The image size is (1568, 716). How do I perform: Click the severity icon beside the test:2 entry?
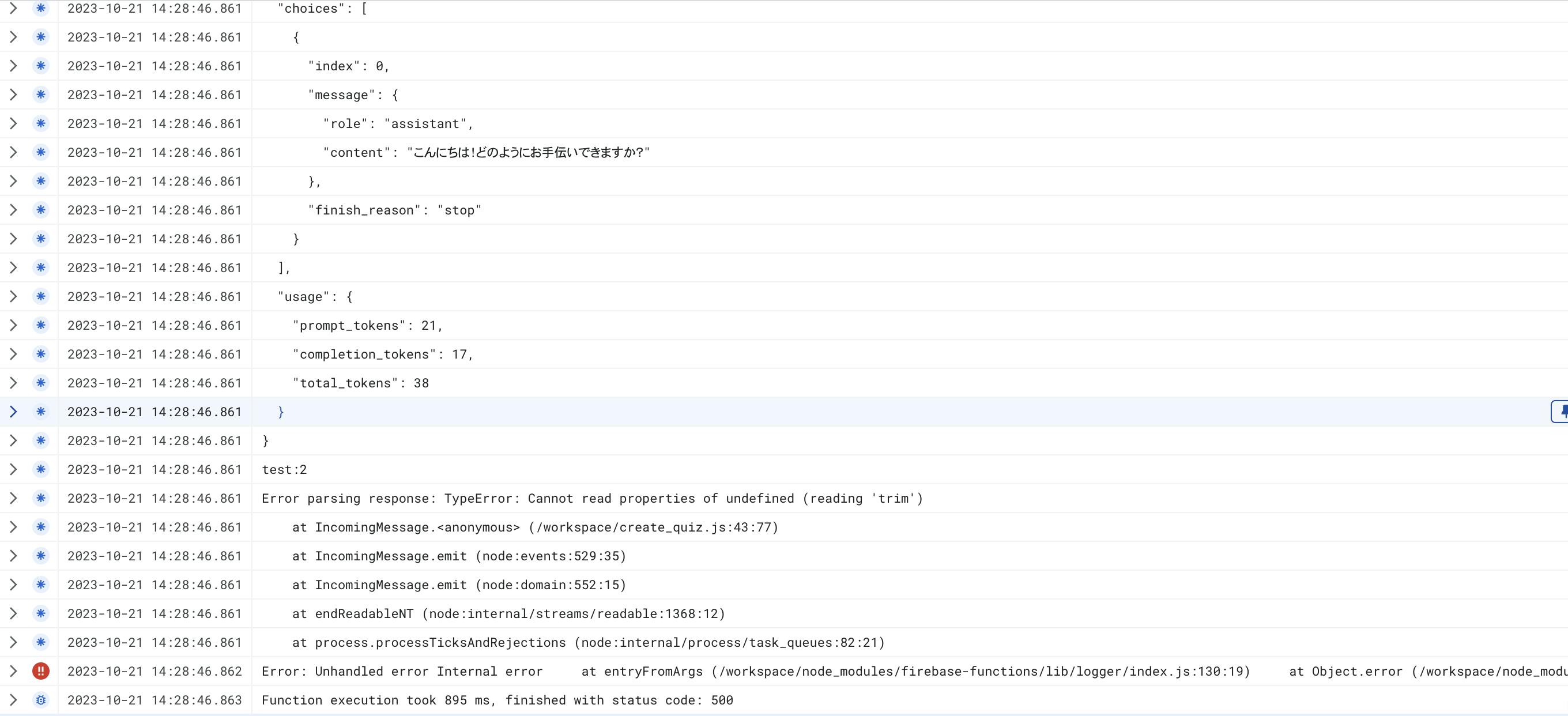[x=41, y=469]
